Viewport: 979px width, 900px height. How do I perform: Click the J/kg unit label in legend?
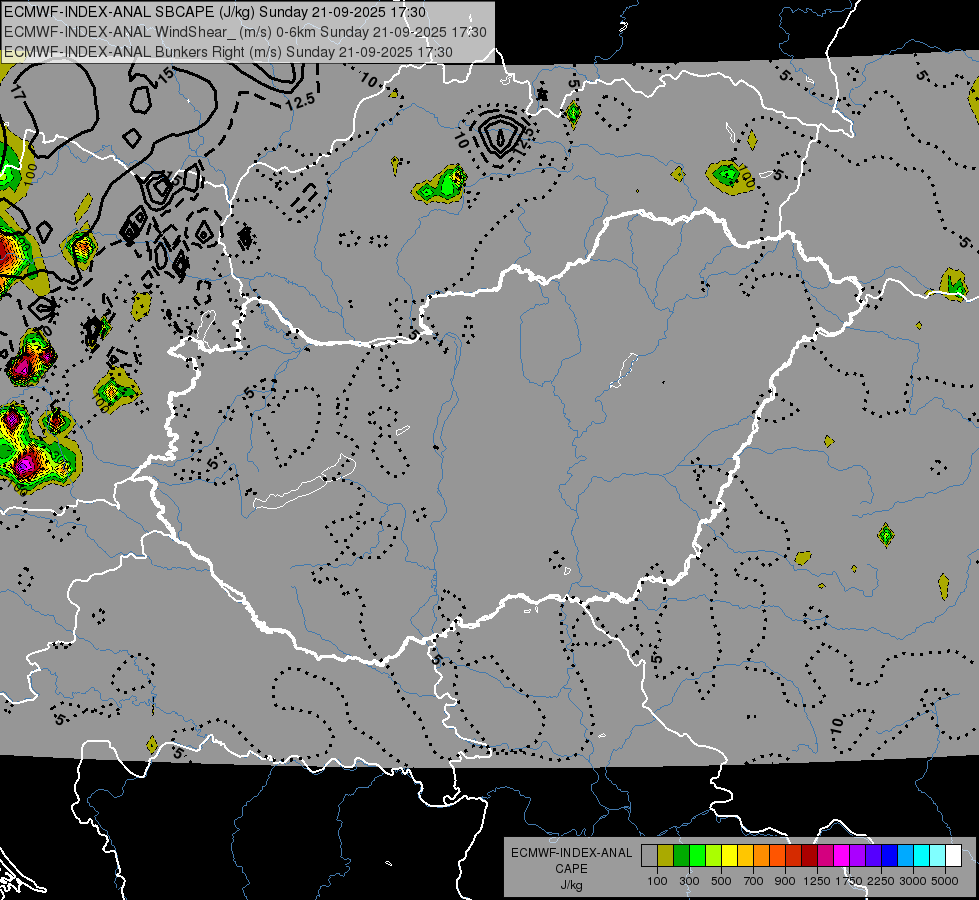click(x=571, y=885)
